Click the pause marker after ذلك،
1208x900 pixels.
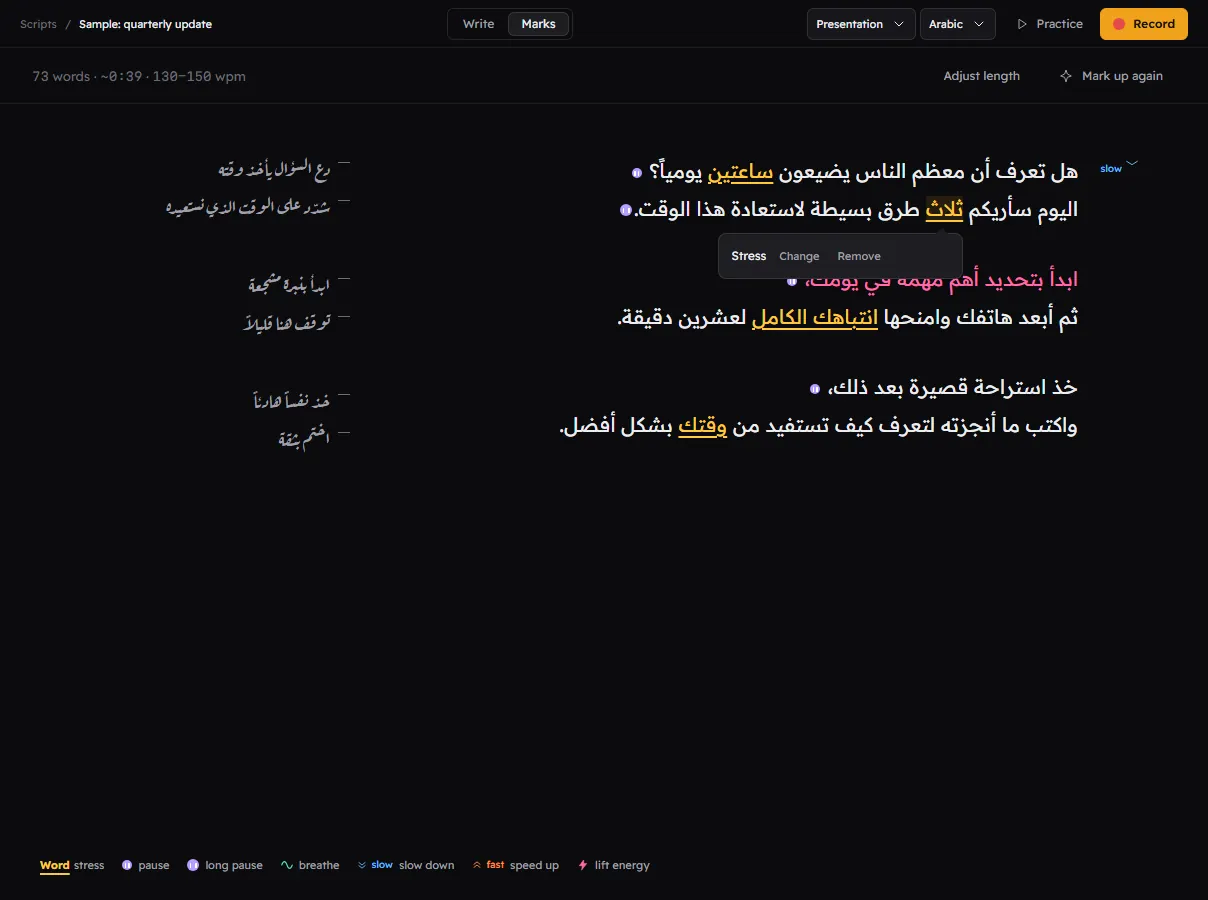coord(815,388)
